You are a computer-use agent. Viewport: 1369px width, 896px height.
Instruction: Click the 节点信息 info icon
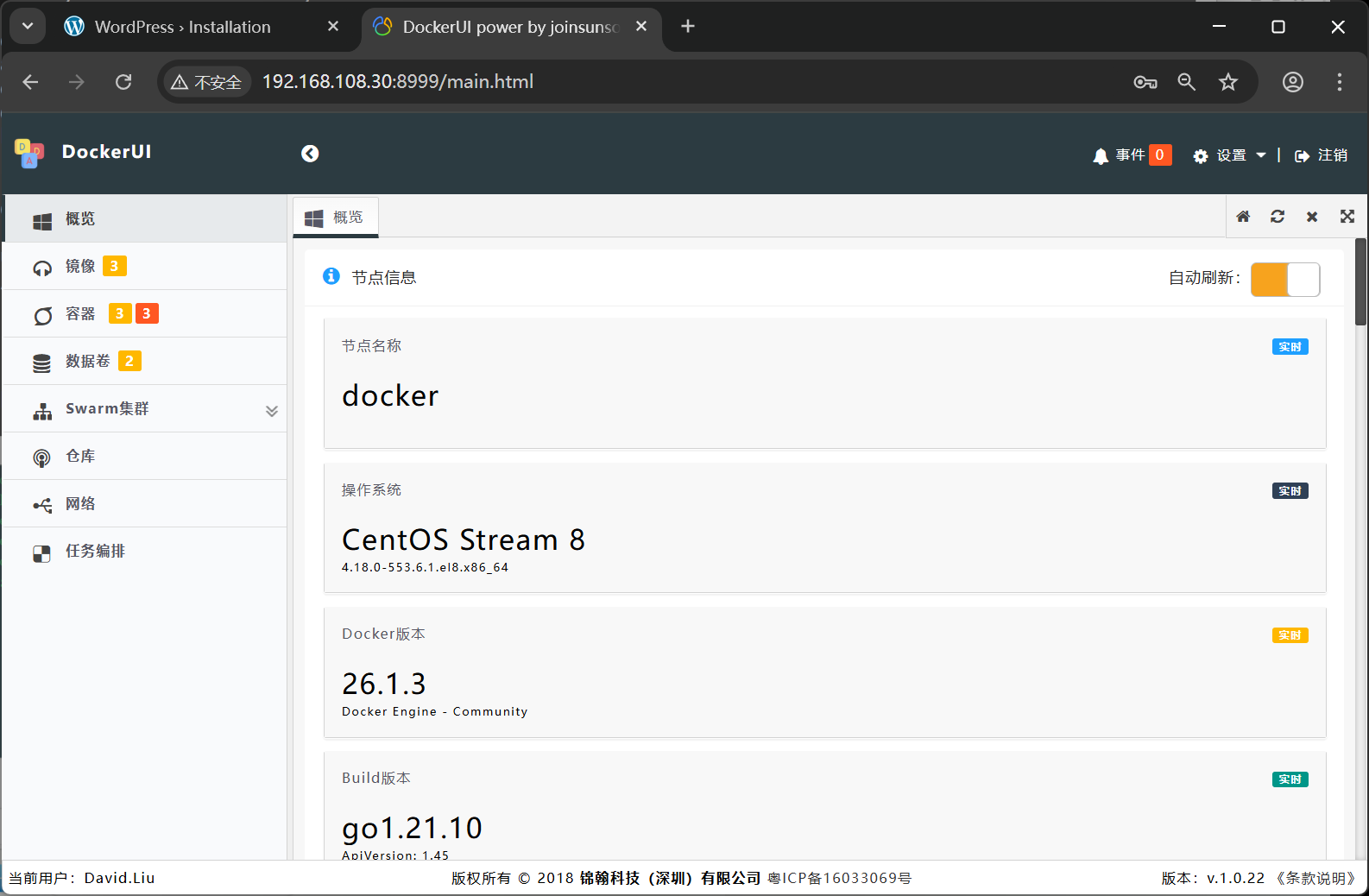(x=331, y=276)
